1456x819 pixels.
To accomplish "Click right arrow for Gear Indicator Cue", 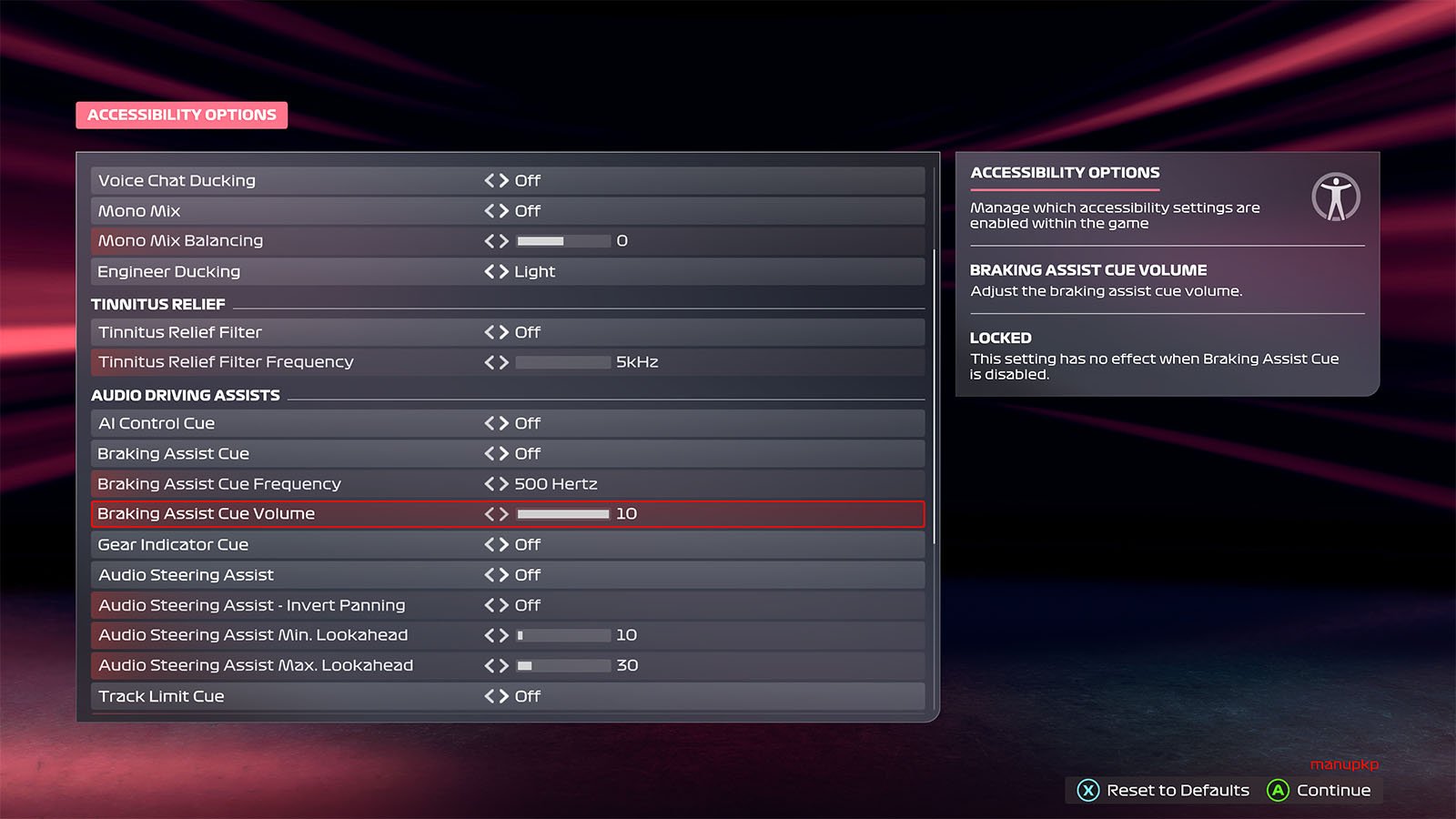I will [503, 544].
